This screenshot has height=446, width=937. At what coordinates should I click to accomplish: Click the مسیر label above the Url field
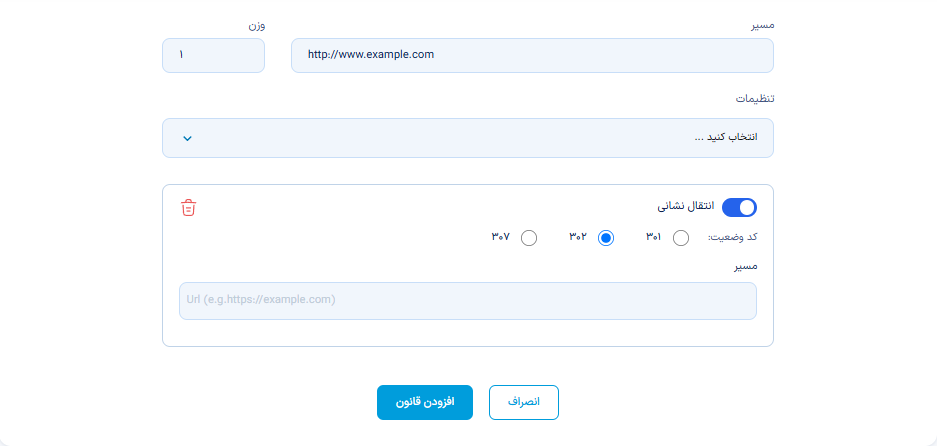pos(746,266)
